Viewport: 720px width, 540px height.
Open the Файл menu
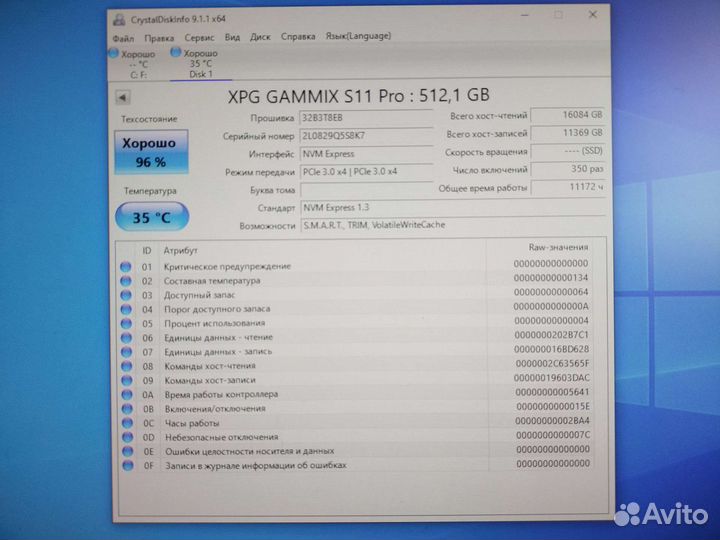tap(123, 39)
